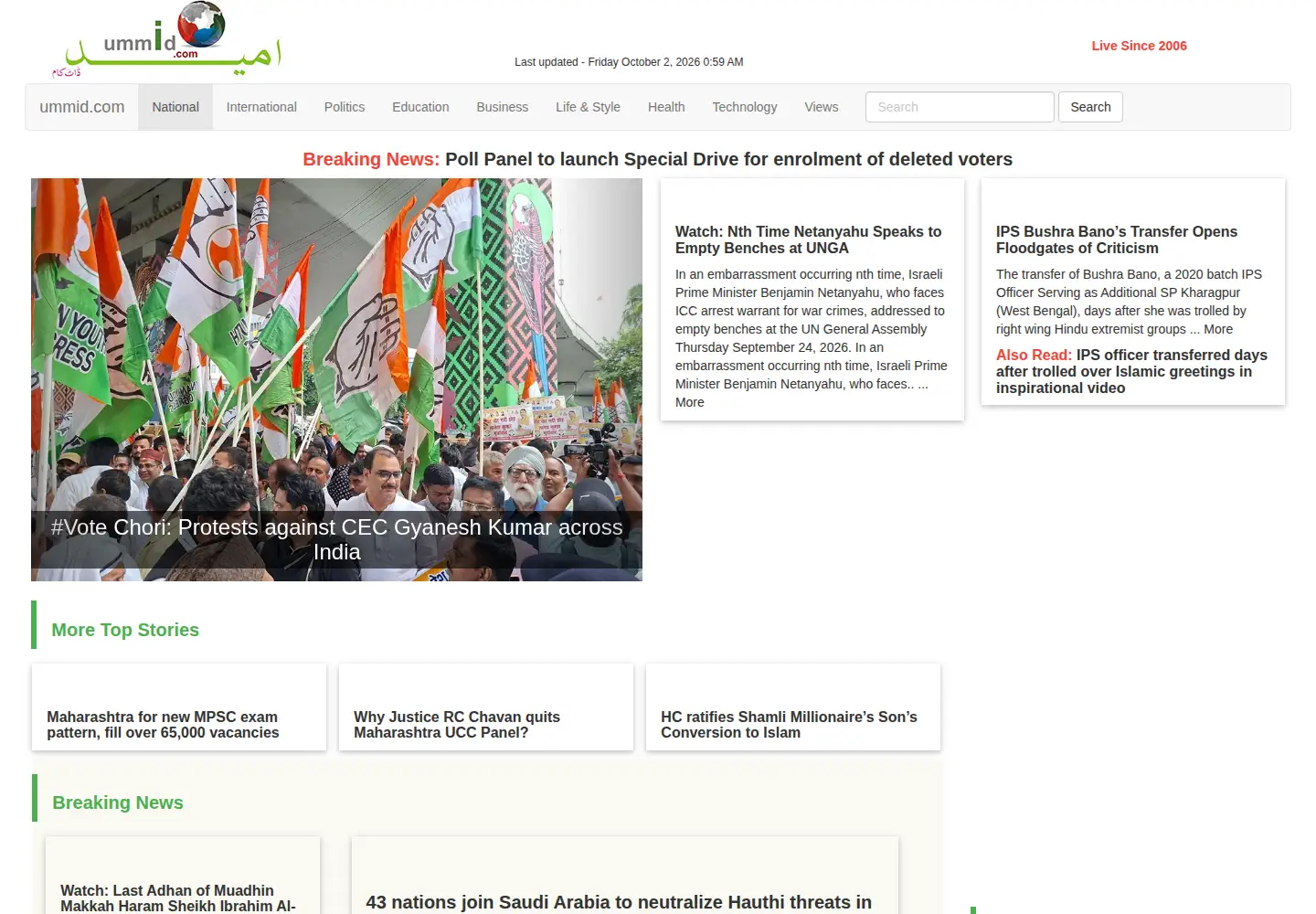Go to the International section
This screenshot has width=1316, height=914.
coord(261,107)
